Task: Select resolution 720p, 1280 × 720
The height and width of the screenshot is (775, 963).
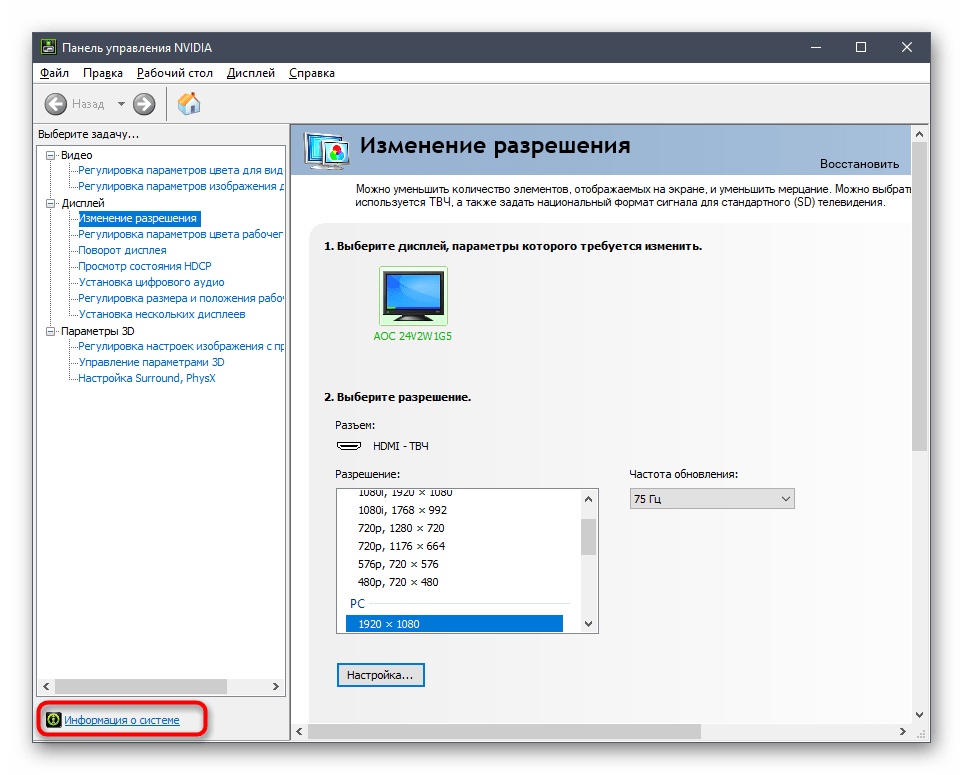Action: coord(402,528)
